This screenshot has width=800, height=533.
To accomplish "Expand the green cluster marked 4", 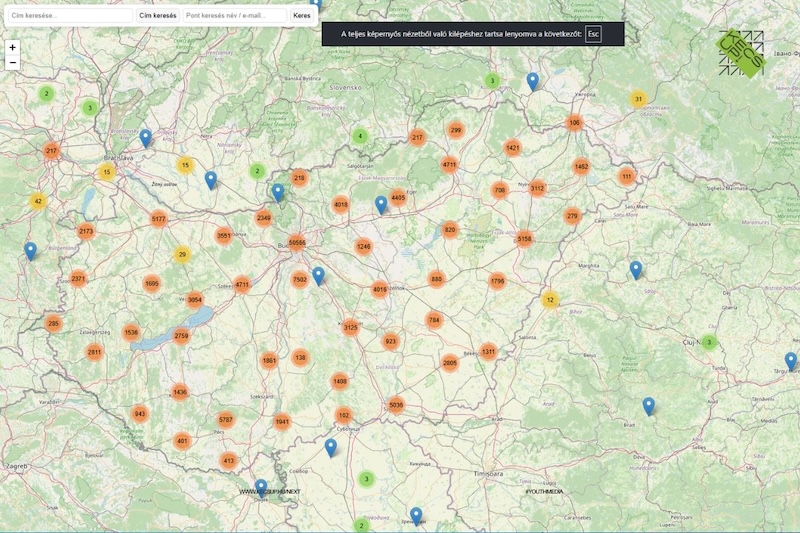I will 360,136.
